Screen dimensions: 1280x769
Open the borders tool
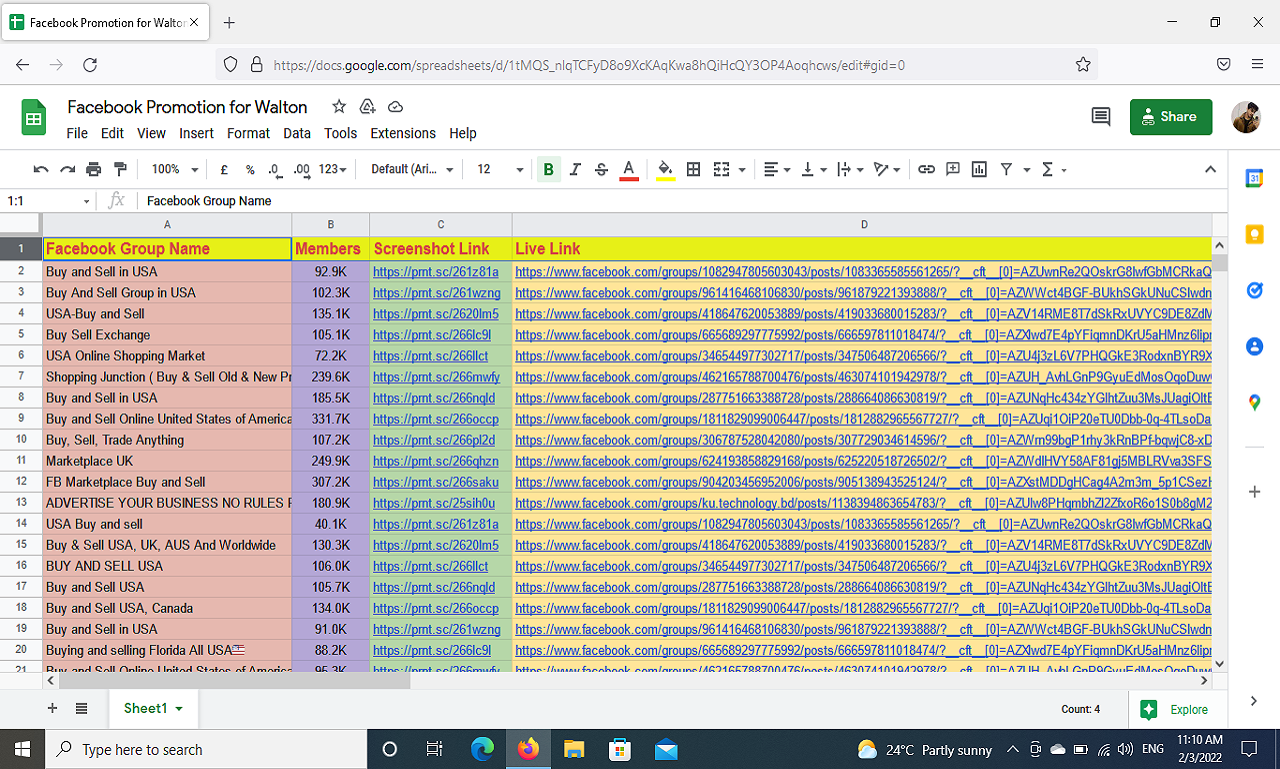pos(693,170)
